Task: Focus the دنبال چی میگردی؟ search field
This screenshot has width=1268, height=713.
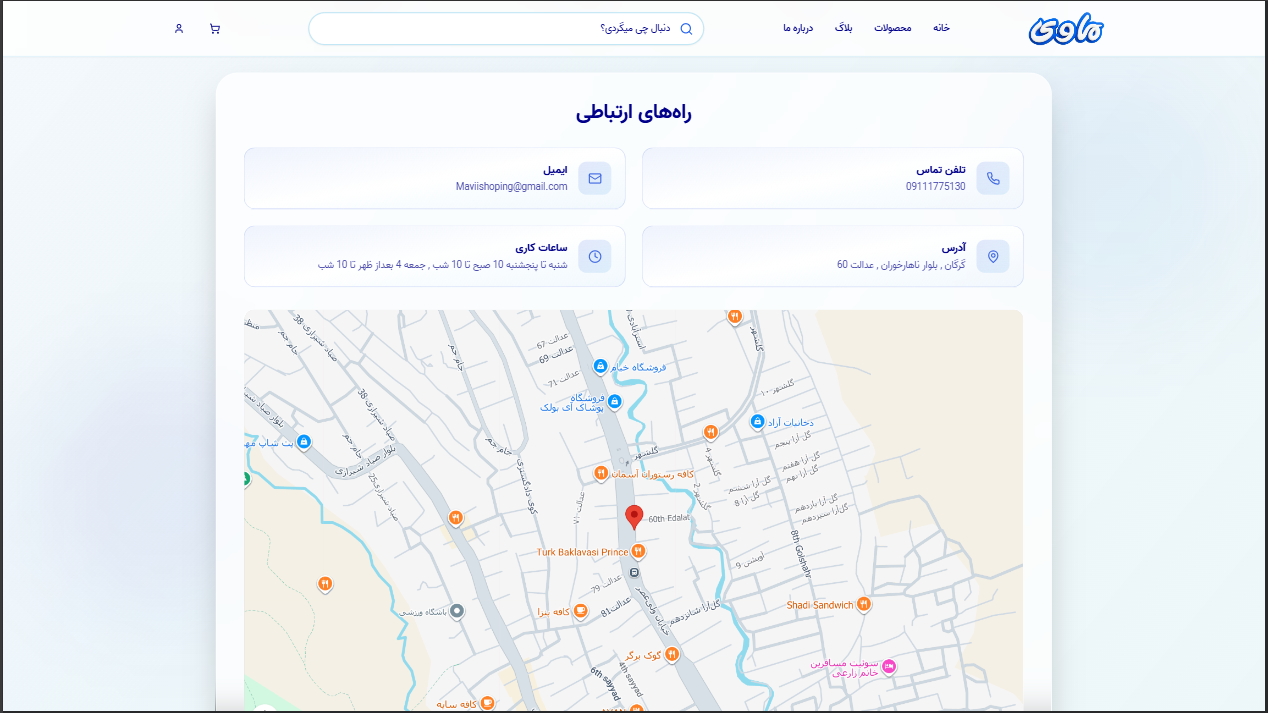Action: 506,29
